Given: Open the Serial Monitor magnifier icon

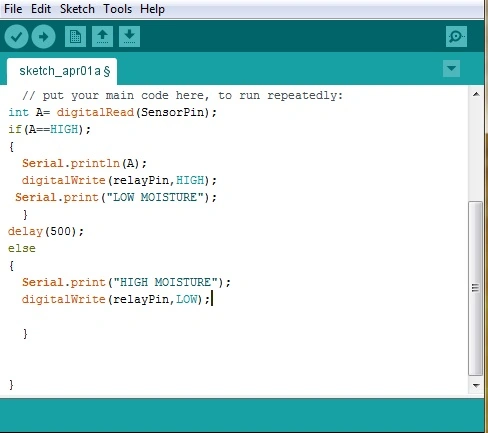Looking at the screenshot, I should point(456,36).
